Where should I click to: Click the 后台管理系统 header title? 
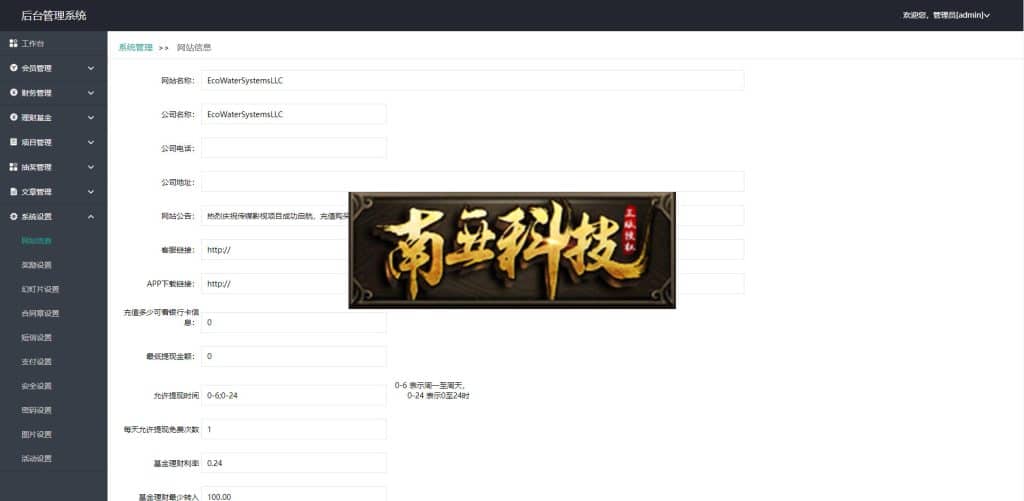[x=54, y=15]
